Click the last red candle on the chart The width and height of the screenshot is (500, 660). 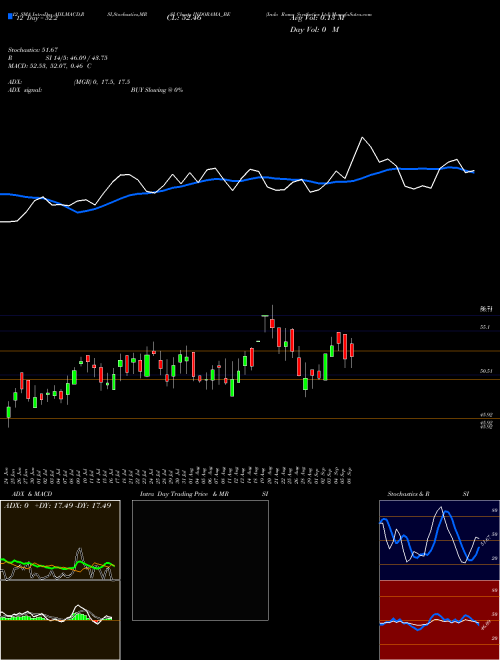pos(352,350)
